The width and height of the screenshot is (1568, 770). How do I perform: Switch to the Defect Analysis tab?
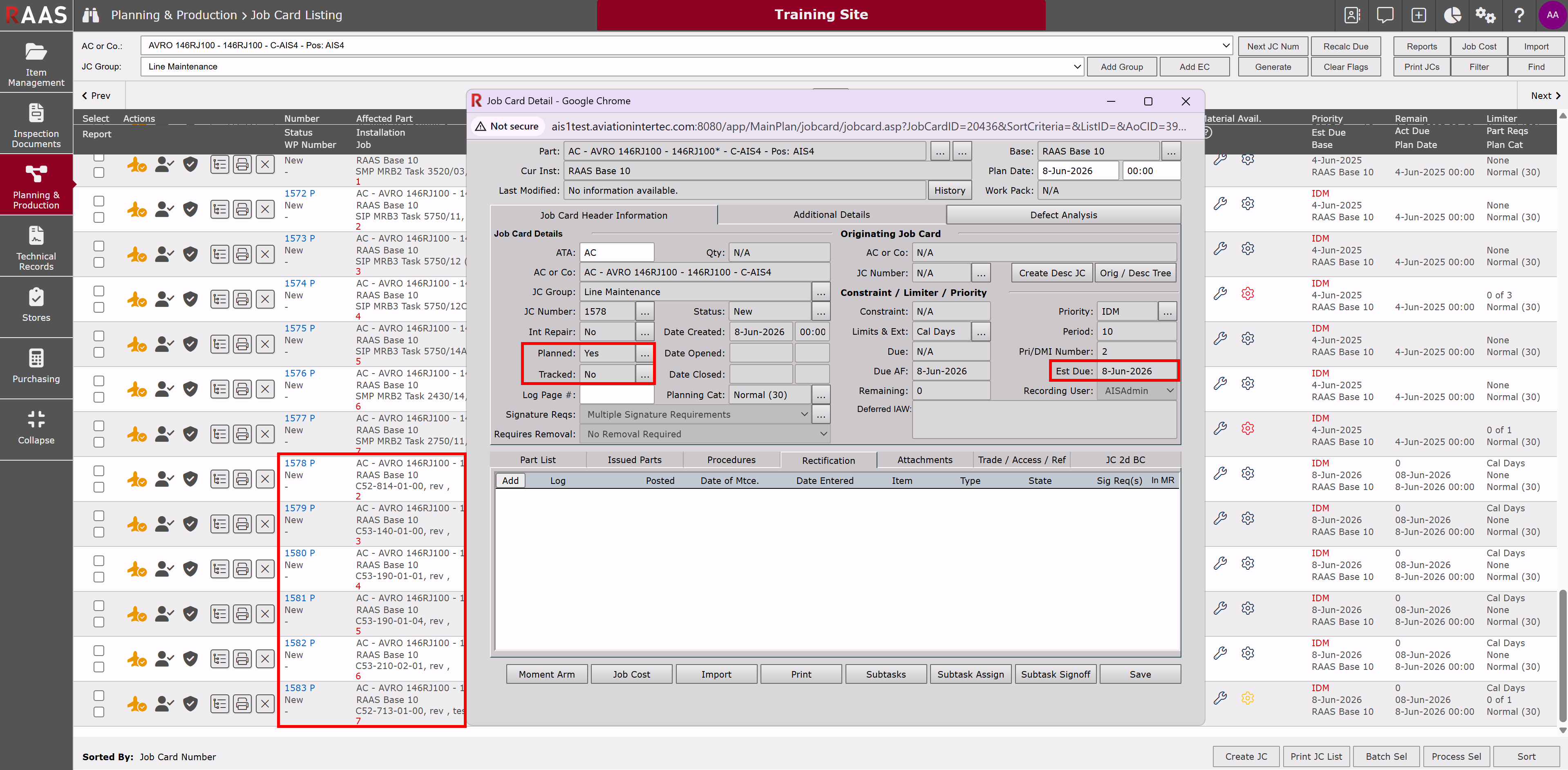[1063, 215]
